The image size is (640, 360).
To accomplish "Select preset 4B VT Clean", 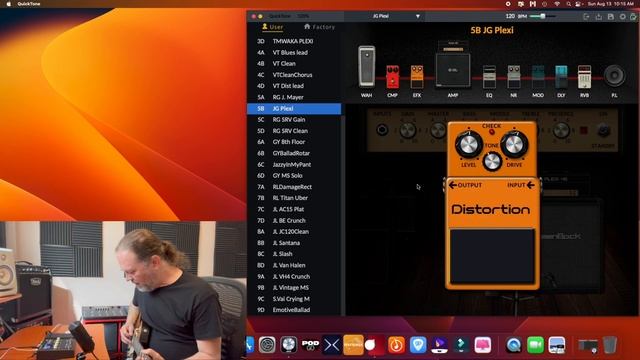I will click(x=294, y=64).
